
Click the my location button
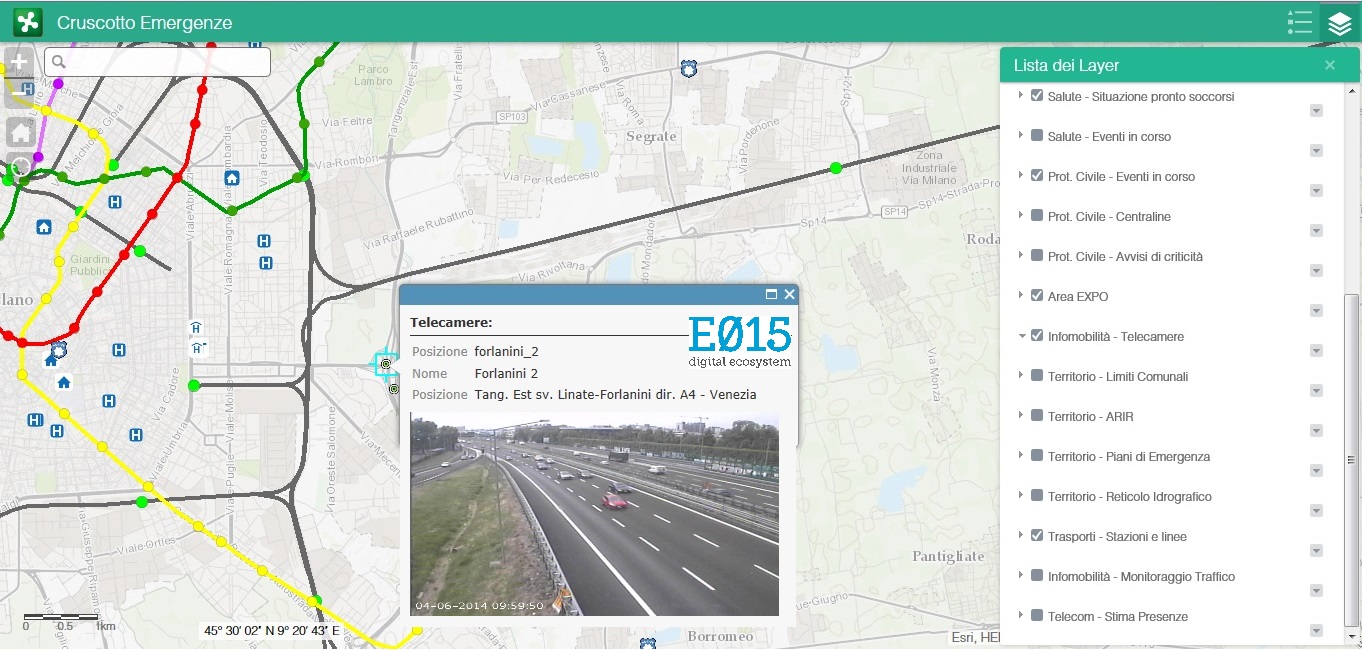[x=20, y=166]
